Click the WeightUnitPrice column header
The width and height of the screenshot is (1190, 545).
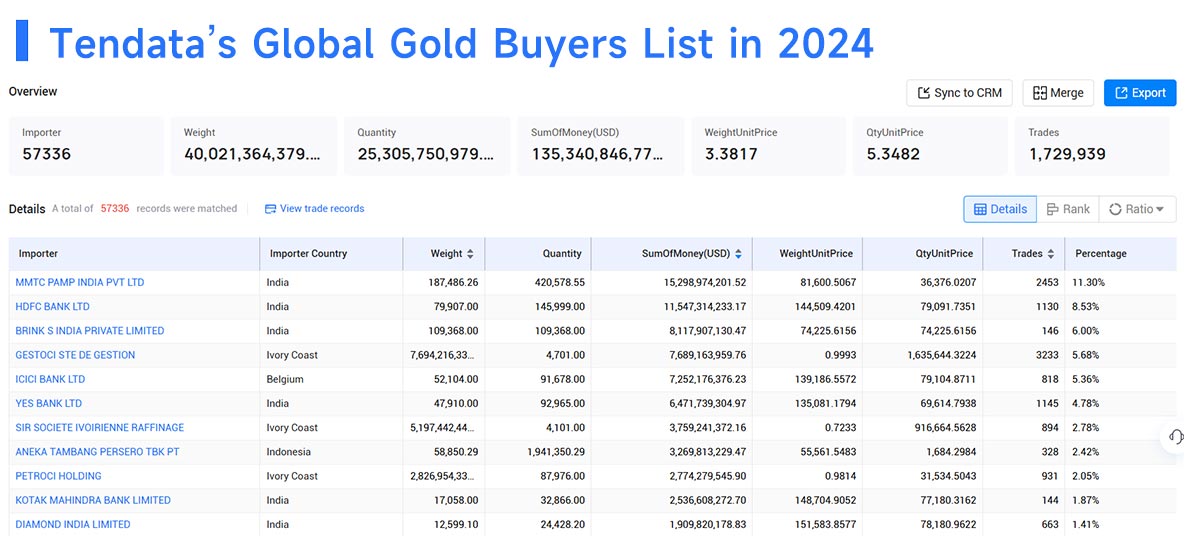coord(808,254)
